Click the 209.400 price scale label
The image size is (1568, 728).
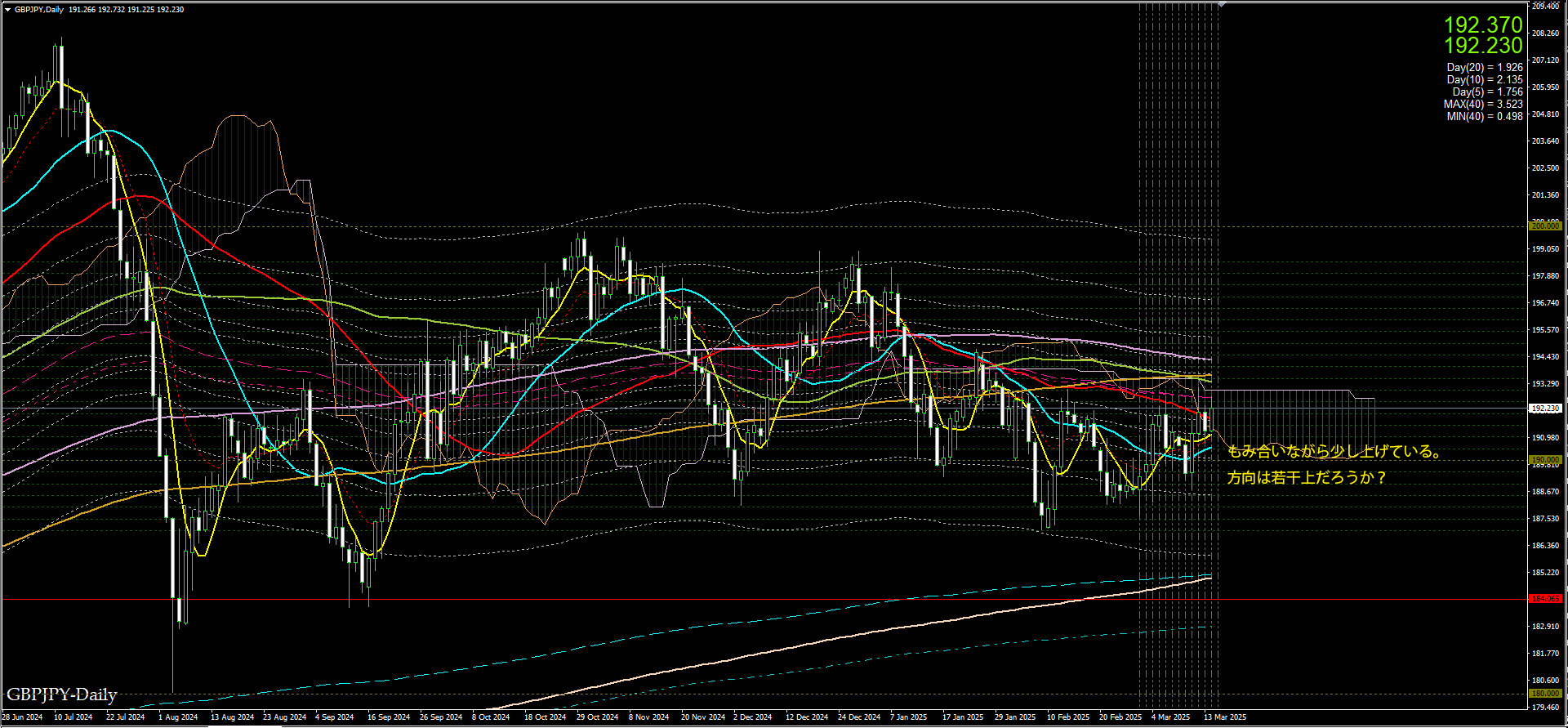coord(1545,7)
